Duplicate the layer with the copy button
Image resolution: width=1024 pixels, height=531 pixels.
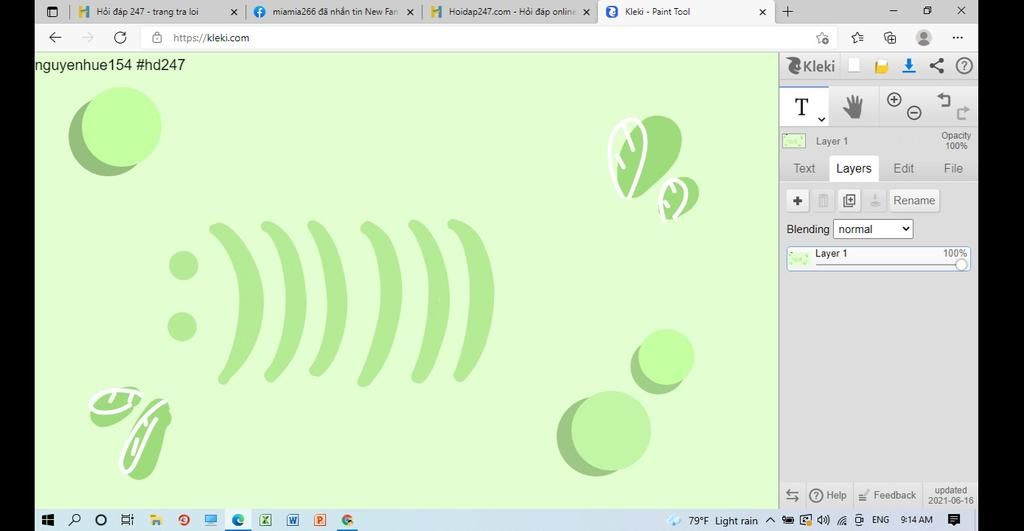[849, 201]
